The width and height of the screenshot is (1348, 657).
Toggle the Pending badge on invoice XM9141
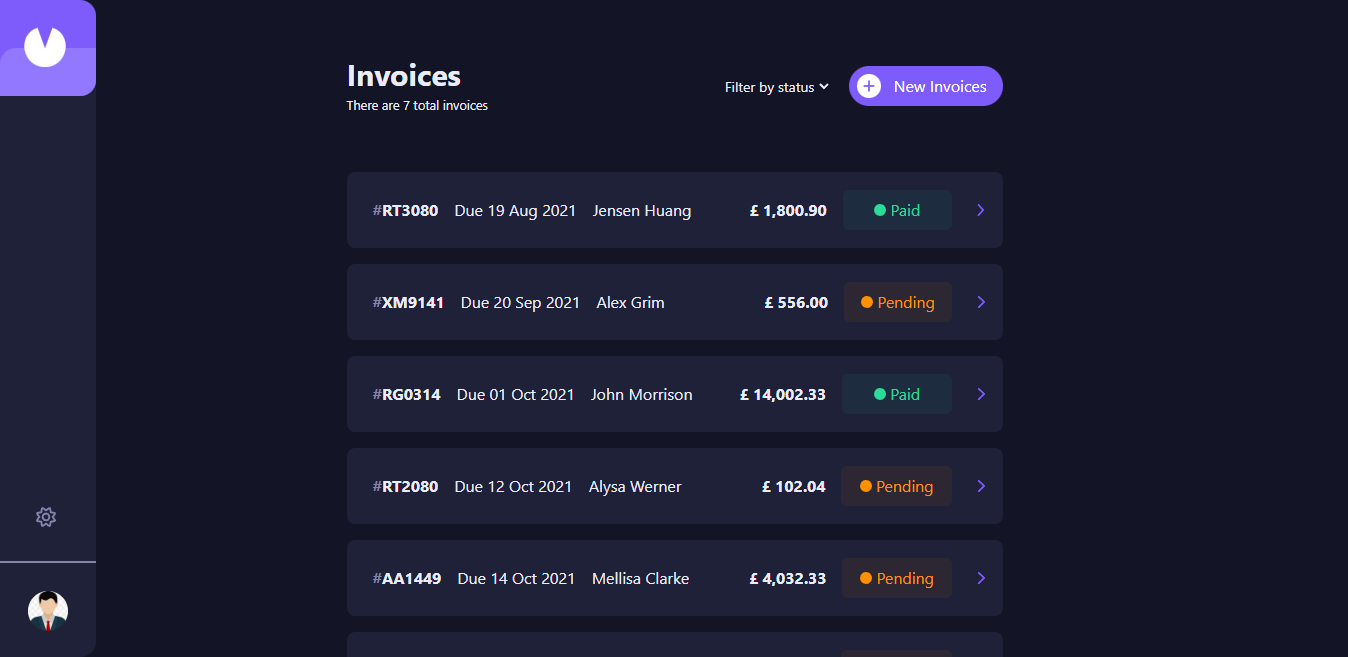[898, 302]
